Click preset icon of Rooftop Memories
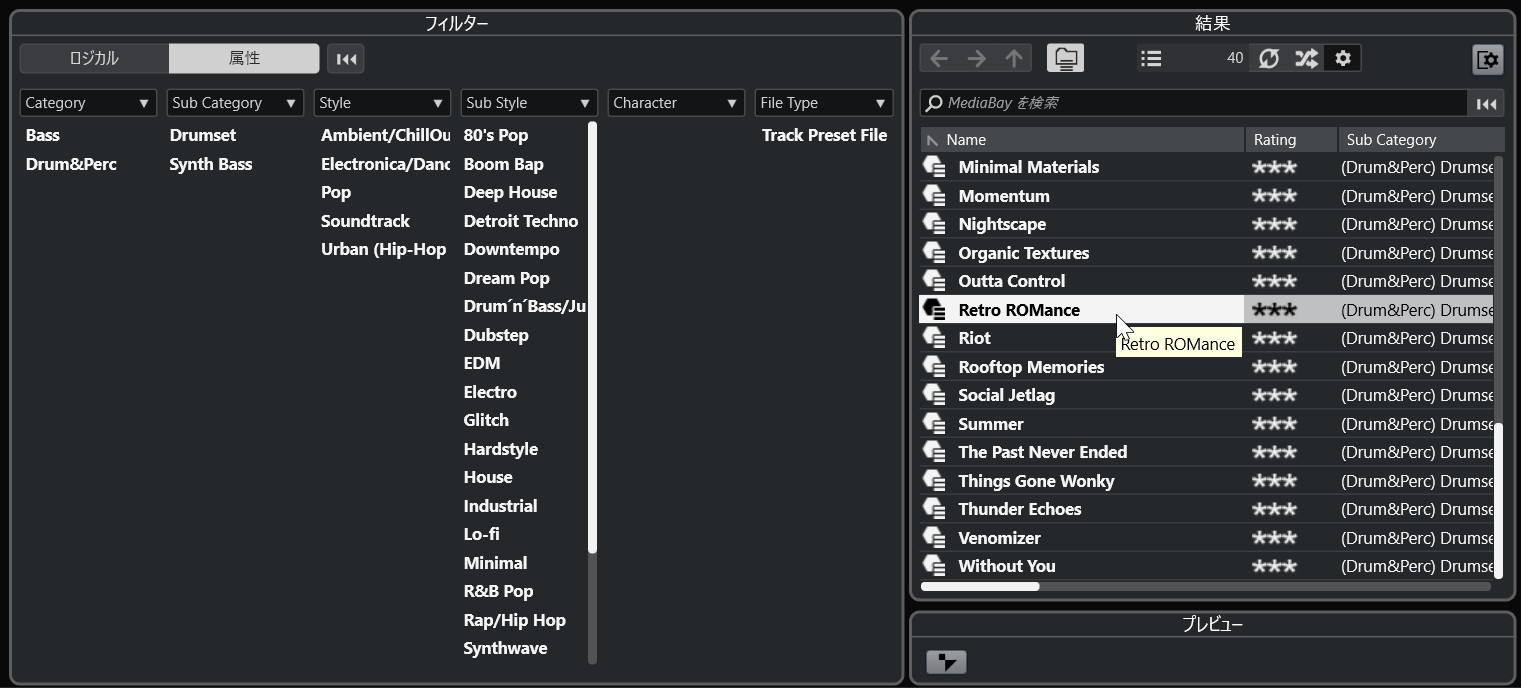 [x=934, y=367]
